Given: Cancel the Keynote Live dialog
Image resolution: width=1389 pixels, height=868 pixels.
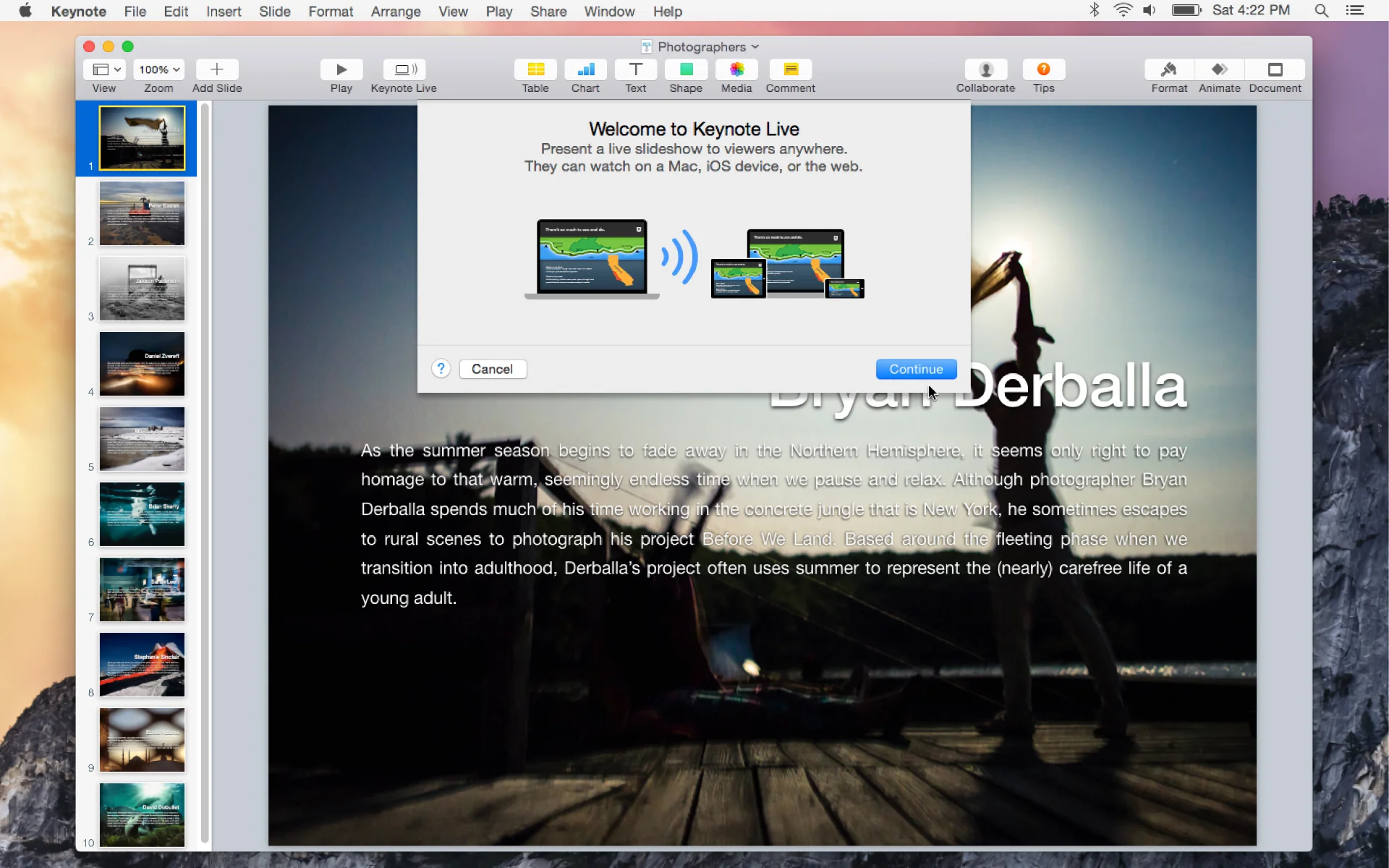Looking at the screenshot, I should pos(492,369).
